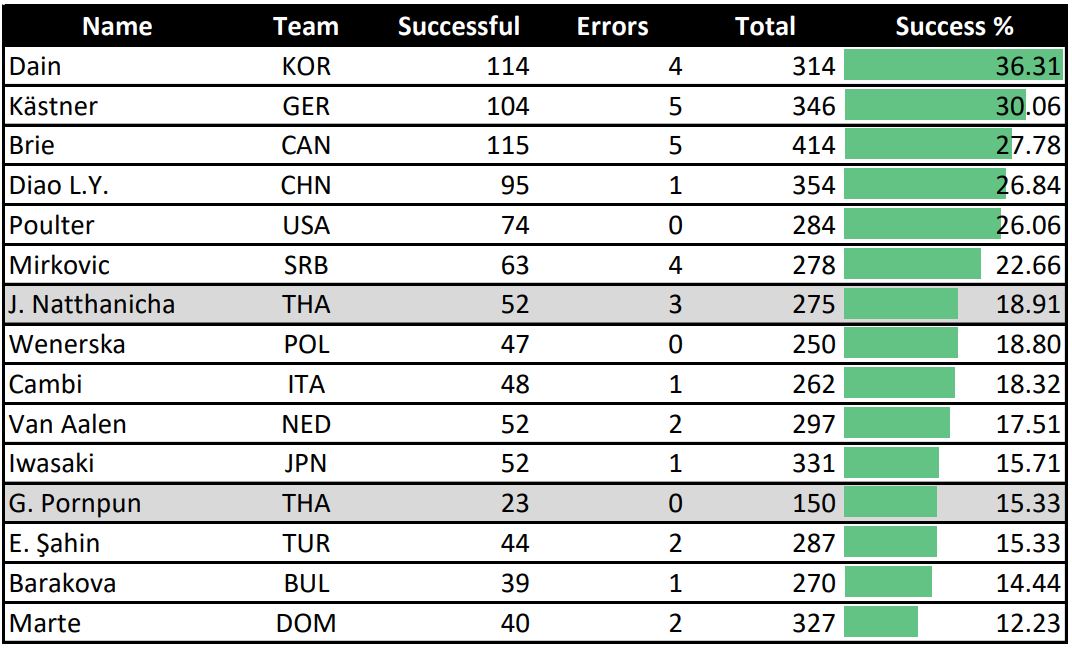
Task: Select the Dain name cell
Action: [x=35, y=66]
